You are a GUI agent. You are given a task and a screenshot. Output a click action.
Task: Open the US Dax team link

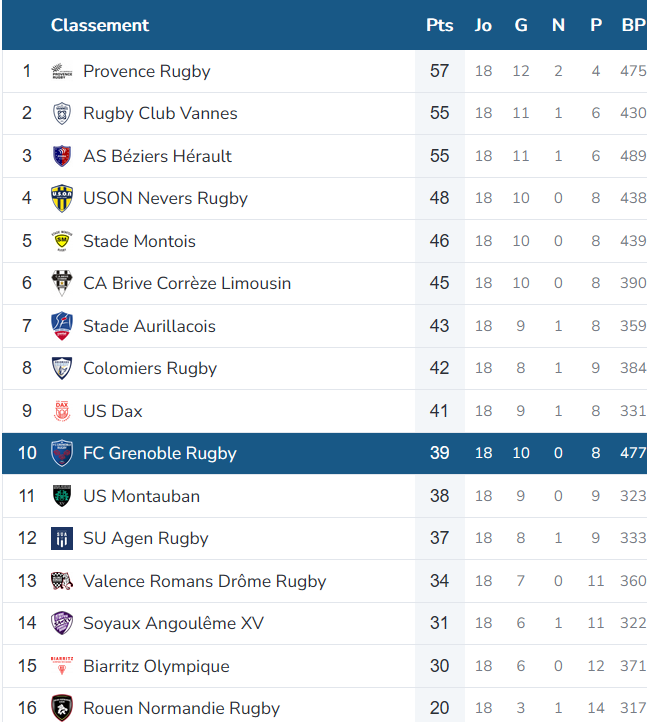(x=113, y=411)
